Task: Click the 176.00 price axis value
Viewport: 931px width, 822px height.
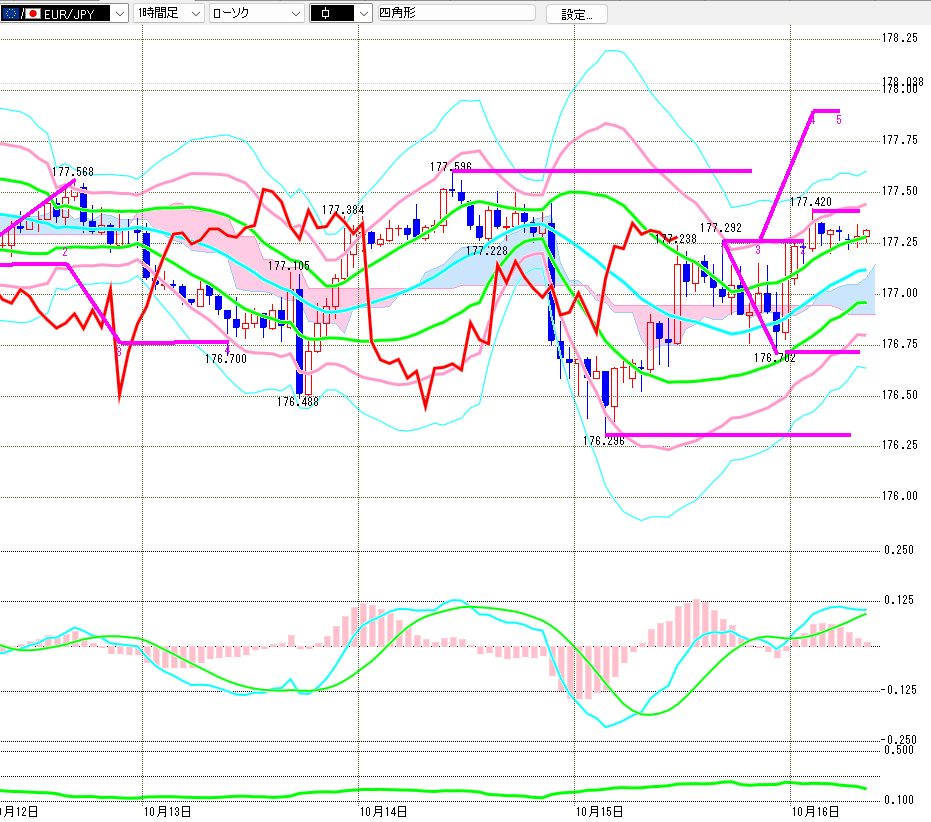Action: [900, 496]
